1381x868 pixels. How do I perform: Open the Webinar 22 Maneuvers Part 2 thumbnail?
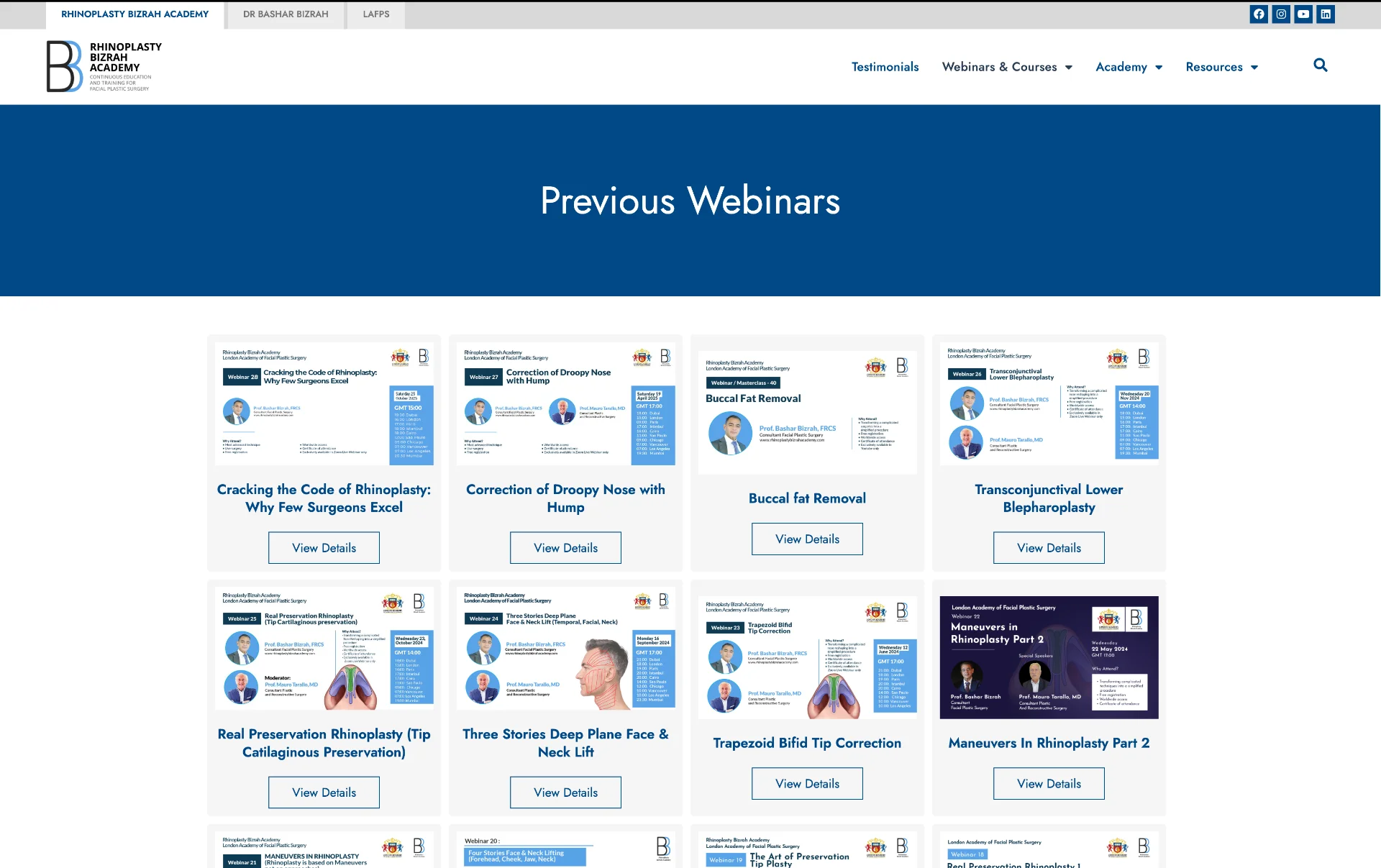[x=1049, y=657]
